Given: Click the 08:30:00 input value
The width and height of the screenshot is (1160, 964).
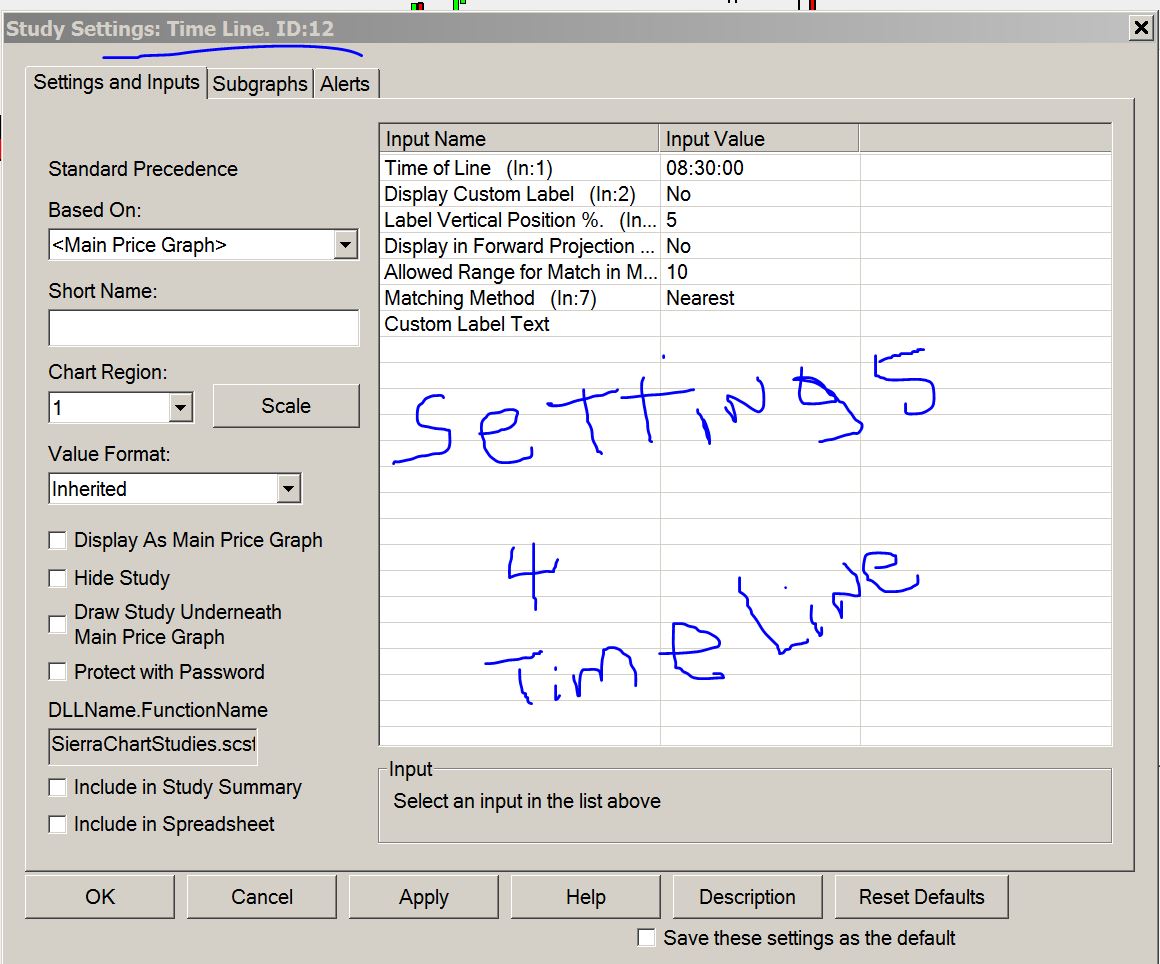Looking at the screenshot, I should click(x=705, y=168).
